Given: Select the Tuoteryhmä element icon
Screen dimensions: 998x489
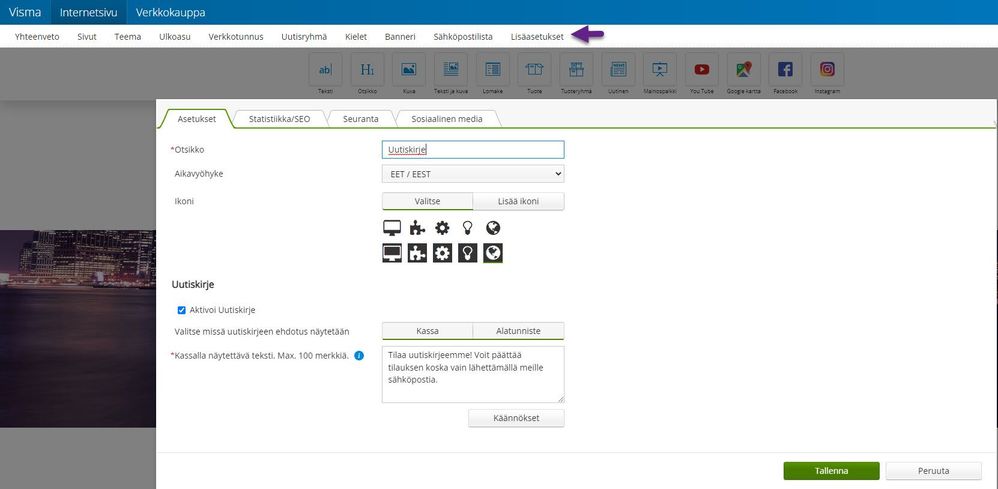Looking at the screenshot, I should click(577, 69).
